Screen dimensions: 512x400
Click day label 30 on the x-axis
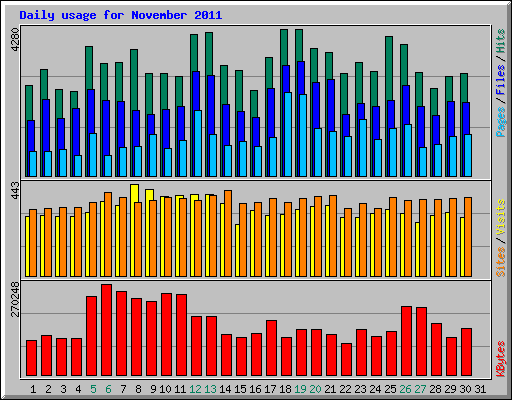tap(465, 389)
